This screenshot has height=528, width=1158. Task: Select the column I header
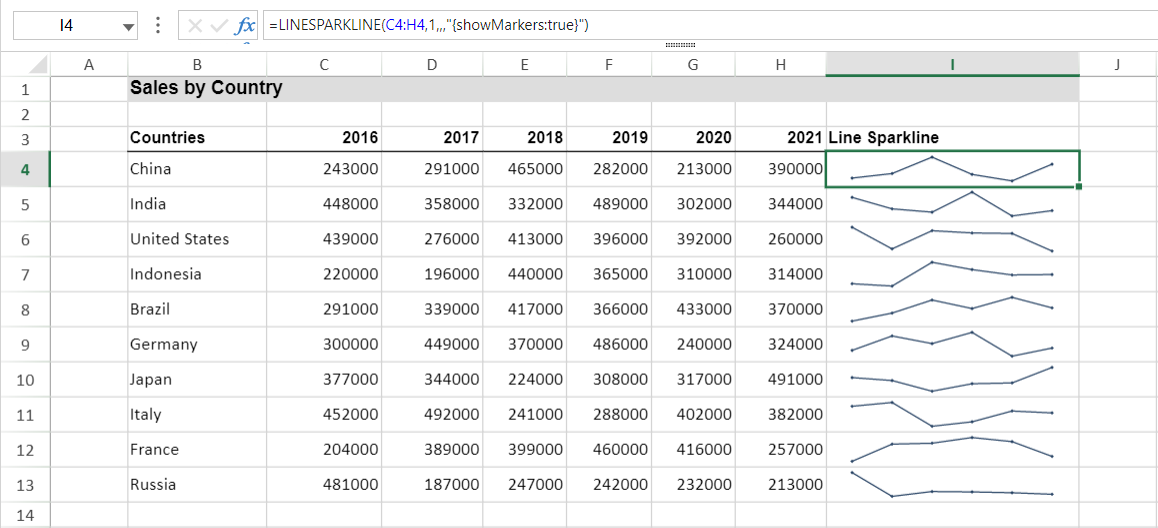952,65
